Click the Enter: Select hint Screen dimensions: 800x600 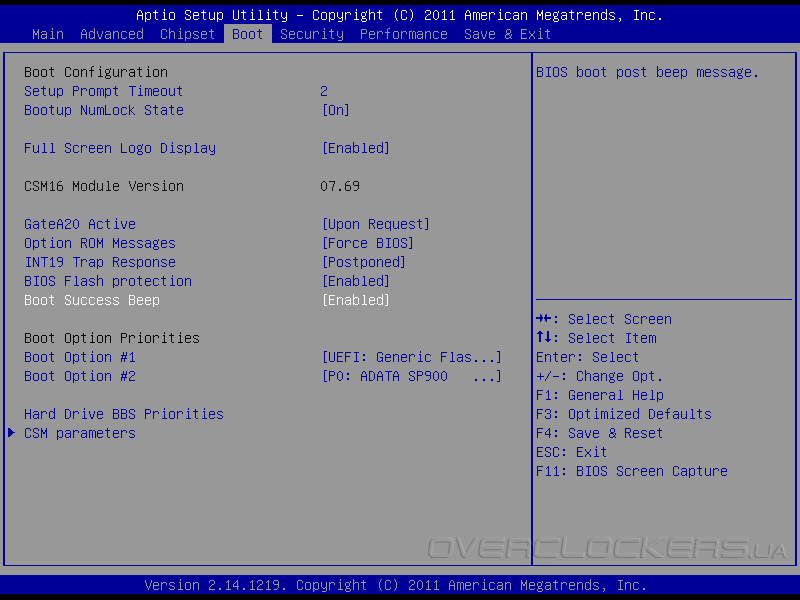click(587, 357)
